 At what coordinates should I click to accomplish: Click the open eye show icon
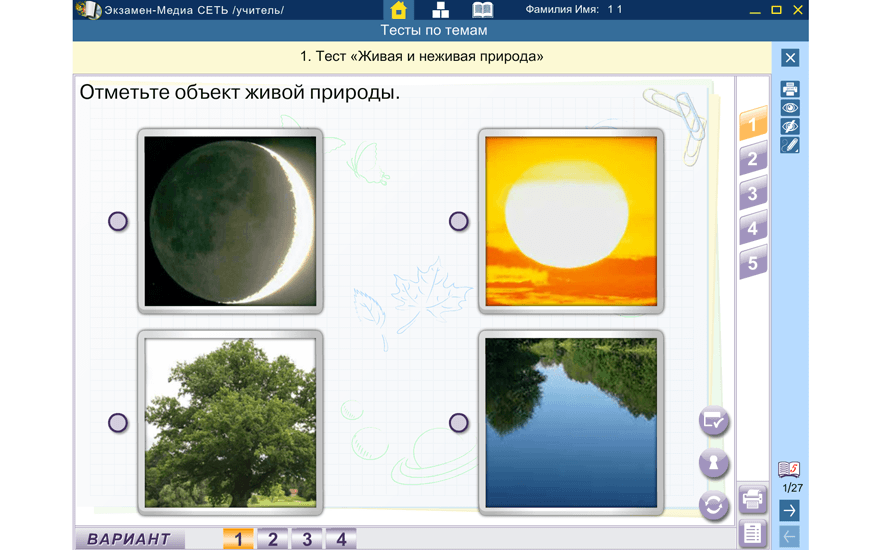(x=790, y=108)
